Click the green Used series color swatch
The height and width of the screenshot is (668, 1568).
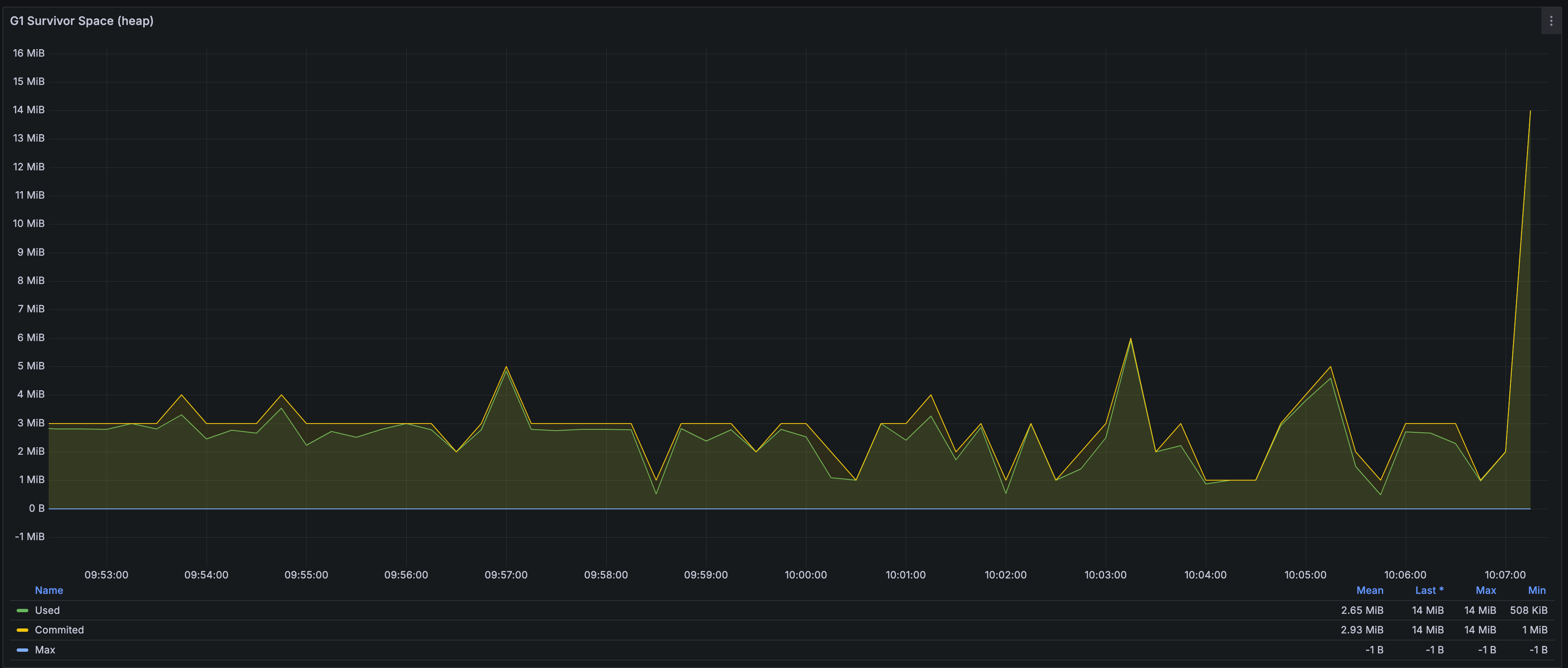(x=22, y=610)
